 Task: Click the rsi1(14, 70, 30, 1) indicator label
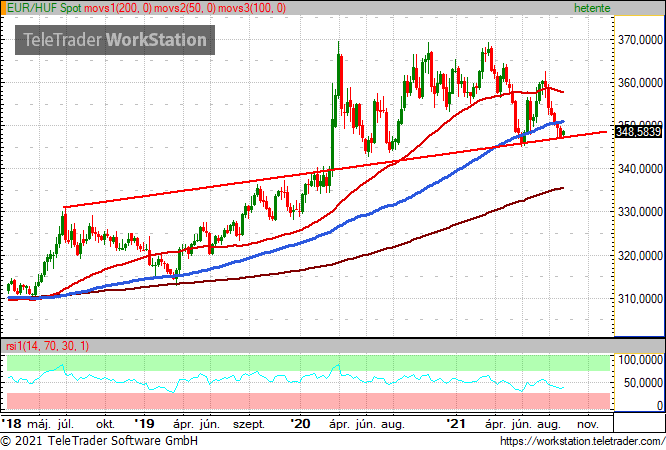click(48, 346)
